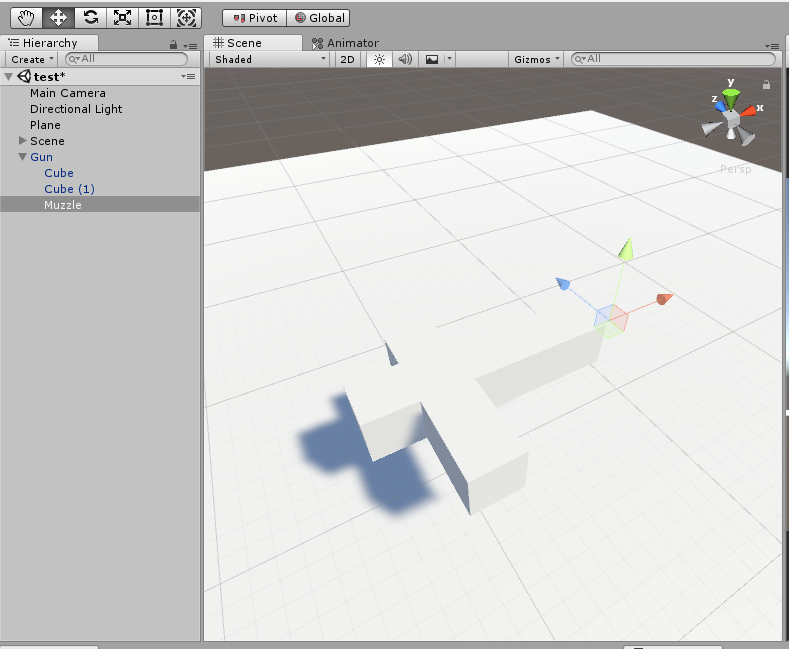Viewport: 789px width, 649px height.
Task: Click the green Y move arrow handle
Action: [626, 249]
